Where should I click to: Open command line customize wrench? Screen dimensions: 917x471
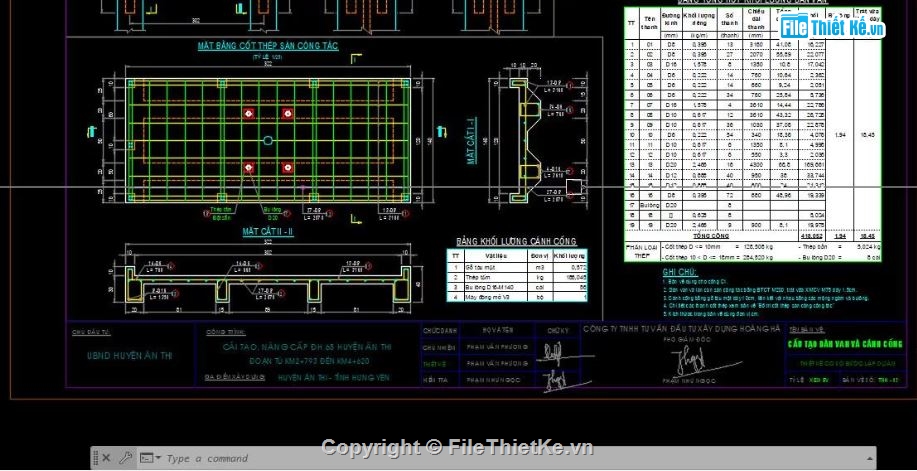[126, 458]
